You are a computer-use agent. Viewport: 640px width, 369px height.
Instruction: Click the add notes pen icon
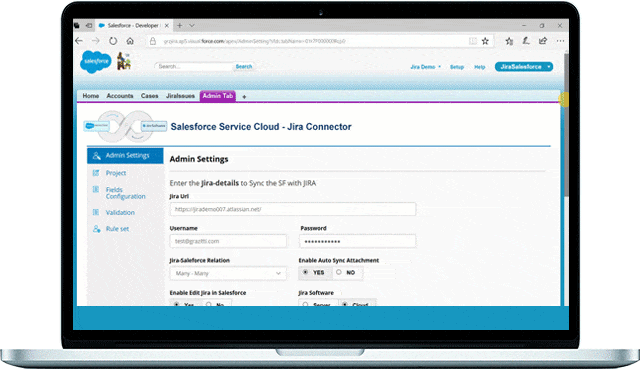tap(526, 41)
